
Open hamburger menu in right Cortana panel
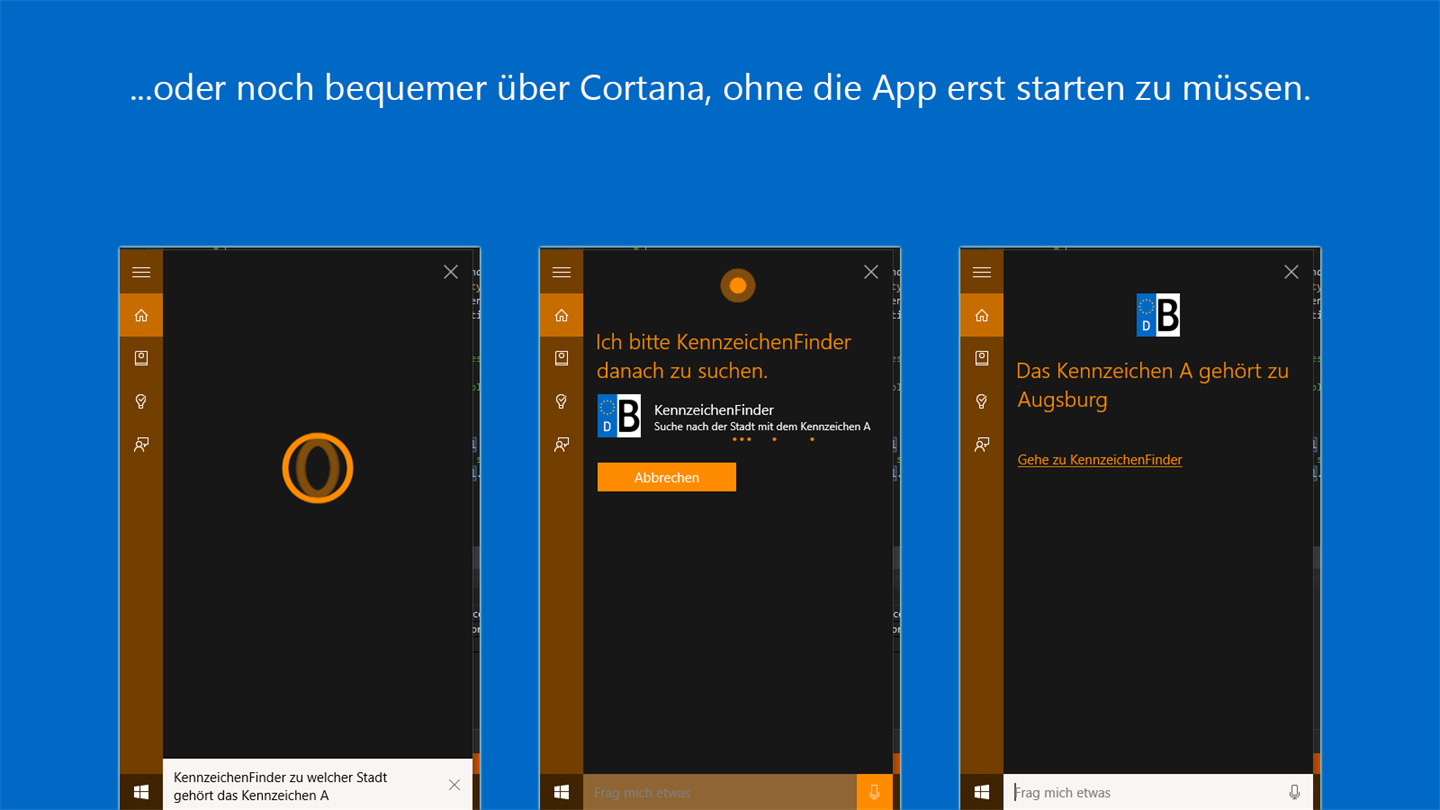click(981, 272)
